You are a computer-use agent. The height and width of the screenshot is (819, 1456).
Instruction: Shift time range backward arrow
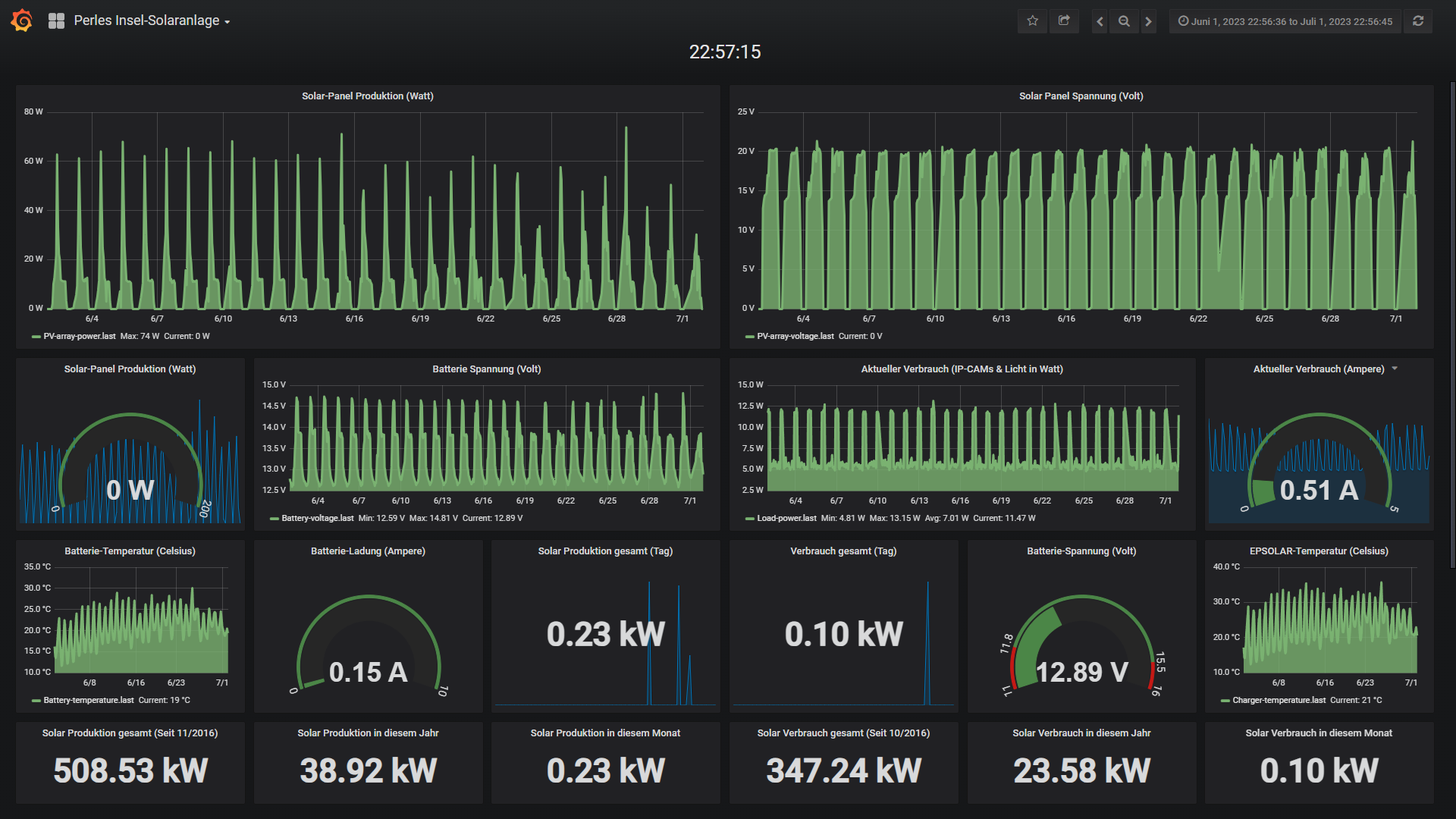[1100, 21]
